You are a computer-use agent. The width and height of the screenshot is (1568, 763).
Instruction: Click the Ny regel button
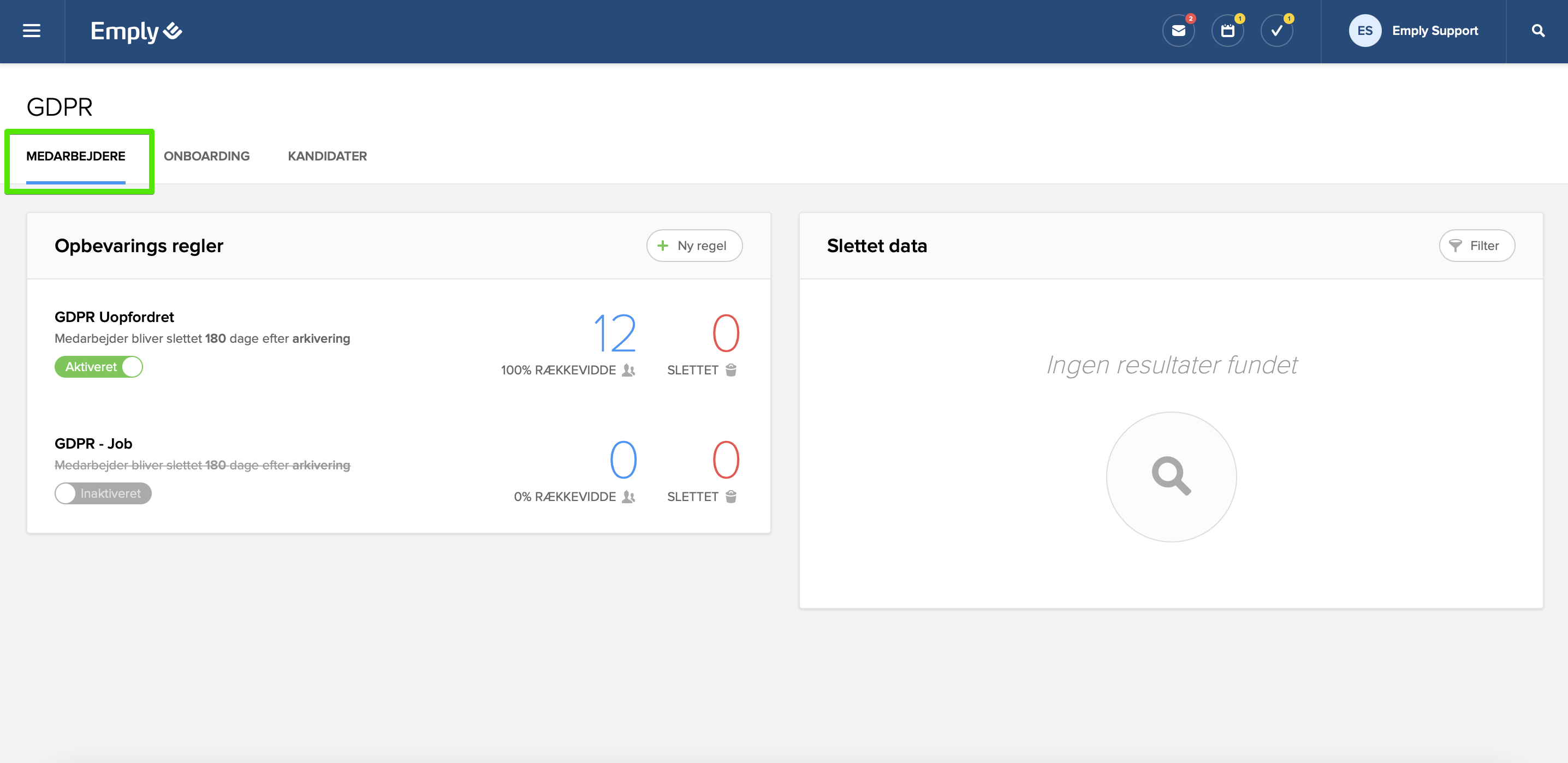tap(694, 246)
